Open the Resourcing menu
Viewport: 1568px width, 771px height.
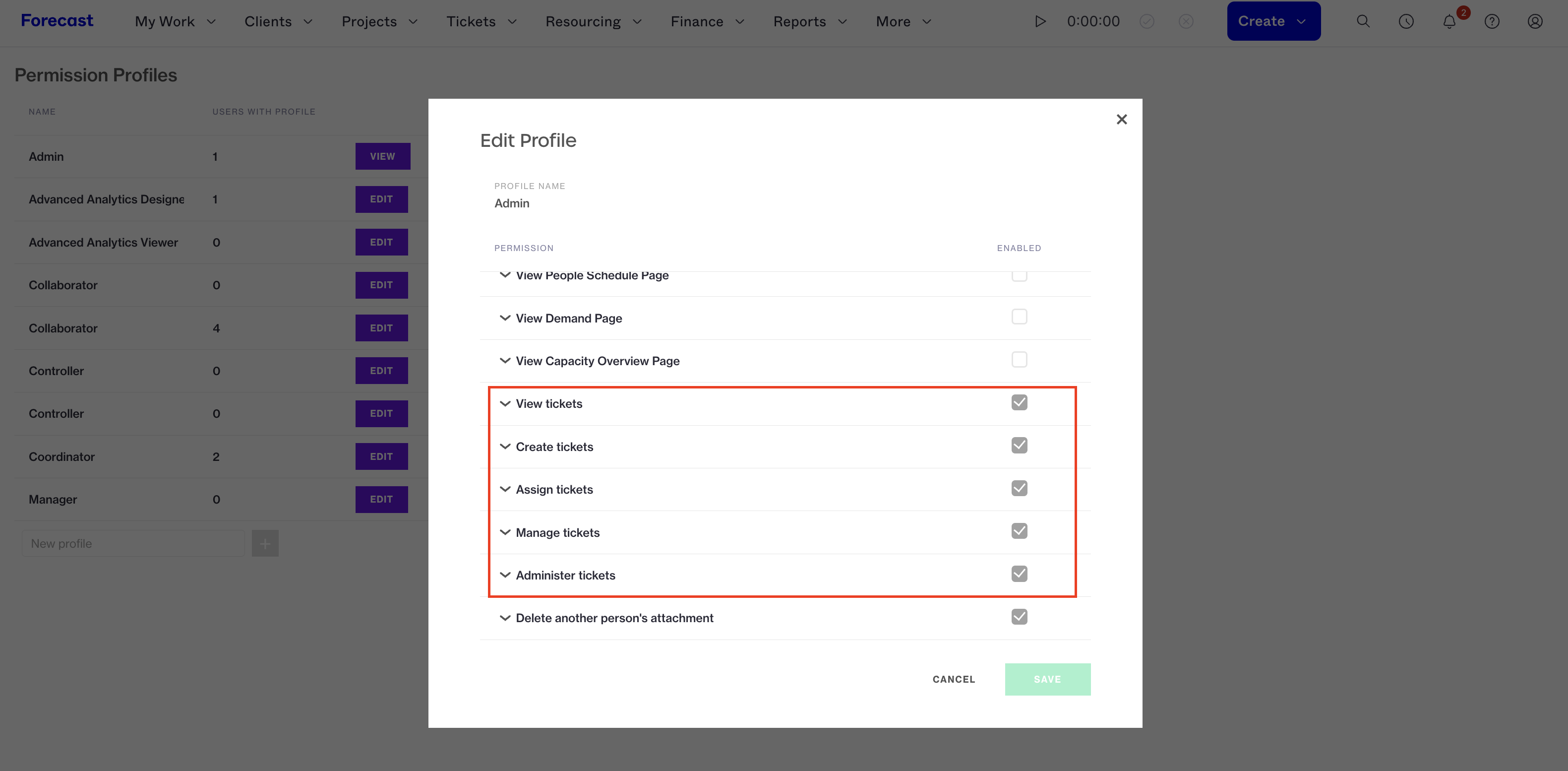(x=594, y=21)
